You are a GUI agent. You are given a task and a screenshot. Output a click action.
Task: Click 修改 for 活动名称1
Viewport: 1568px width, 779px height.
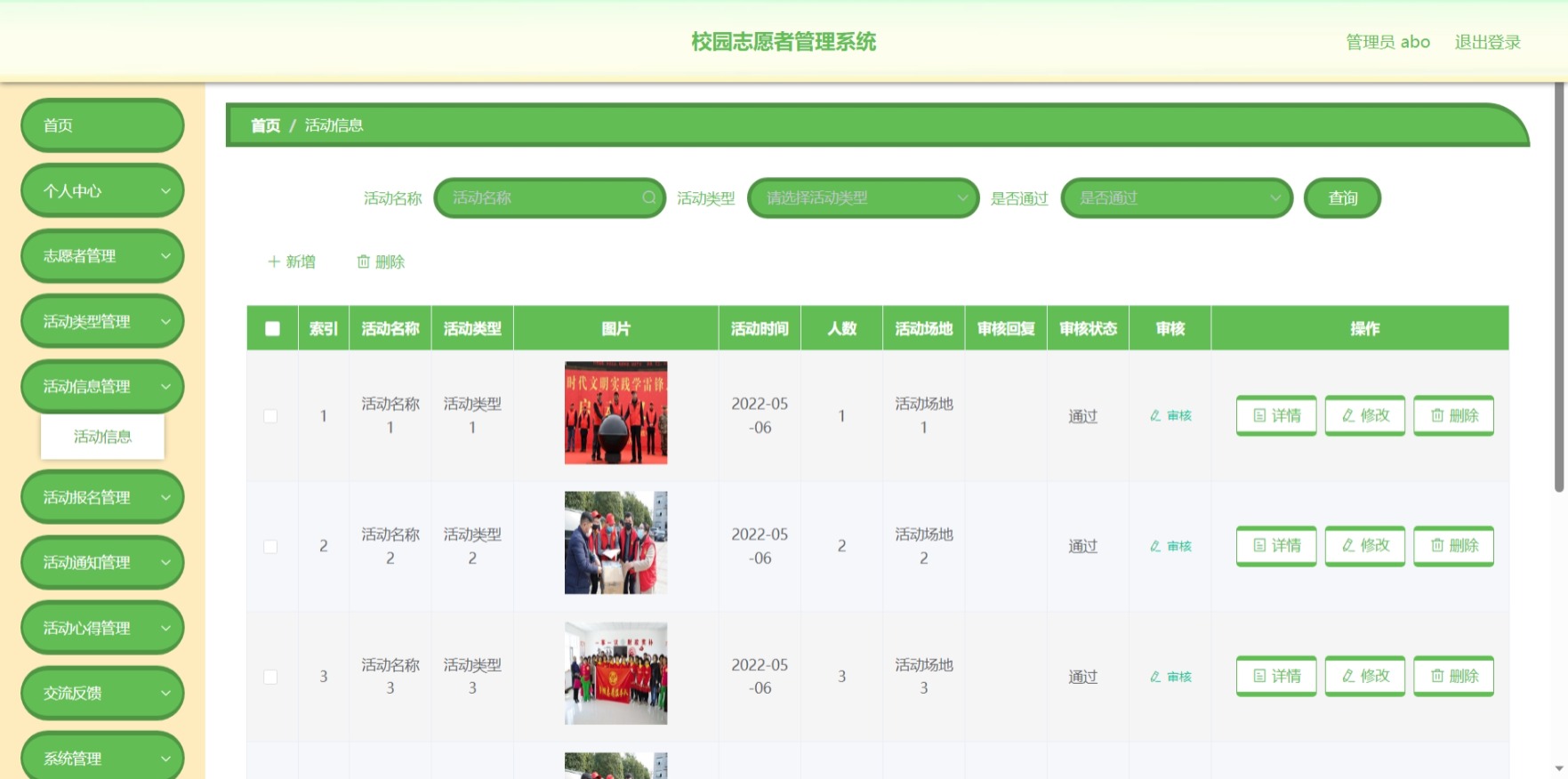coord(1365,415)
